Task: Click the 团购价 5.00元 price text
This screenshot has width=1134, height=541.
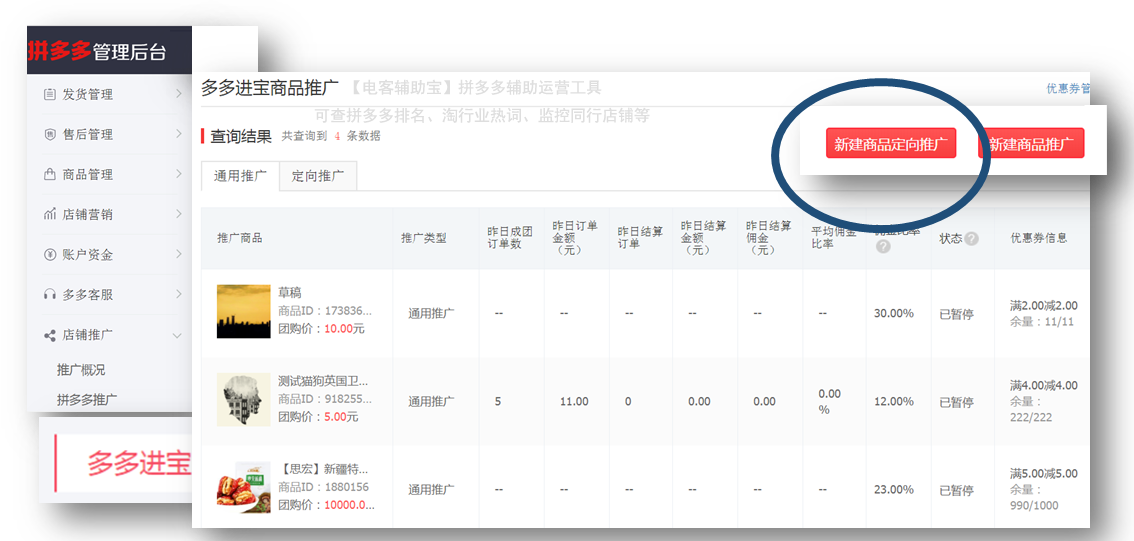Action: [x=318, y=417]
